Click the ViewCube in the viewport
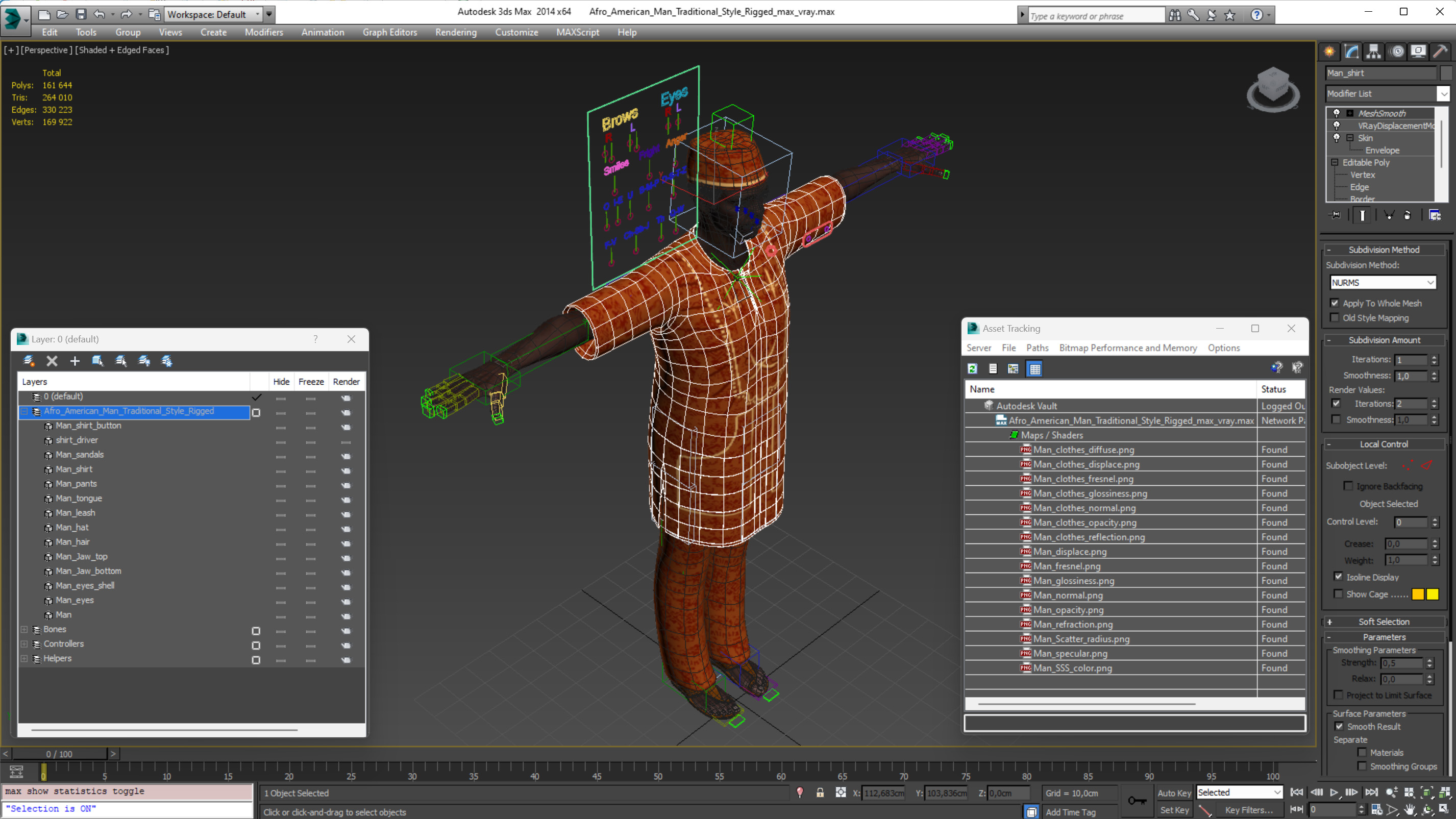This screenshot has height=819, width=1456. [1273, 89]
